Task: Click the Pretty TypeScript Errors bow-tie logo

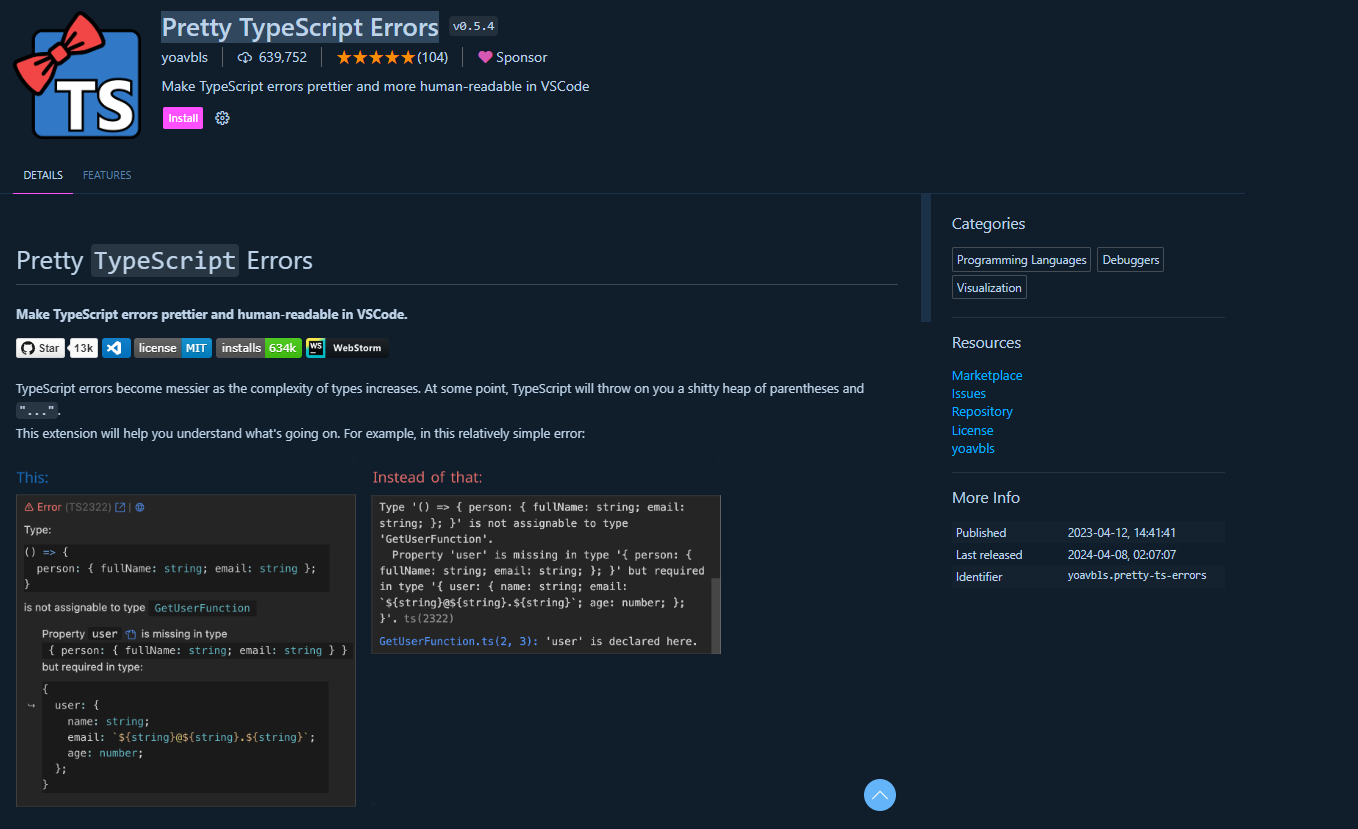Action: tap(77, 73)
